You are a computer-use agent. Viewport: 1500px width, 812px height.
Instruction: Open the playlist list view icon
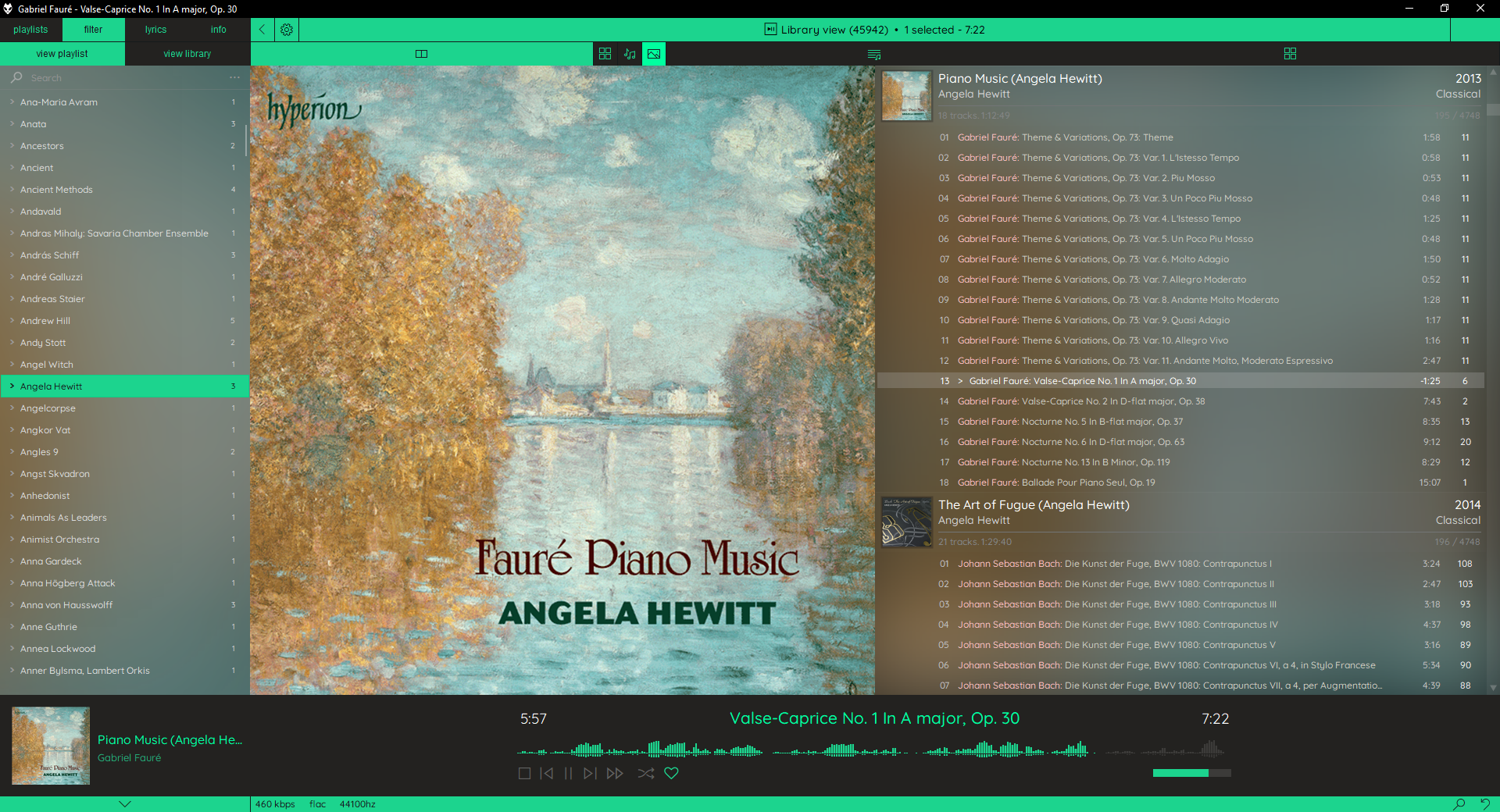[x=874, y=54]
